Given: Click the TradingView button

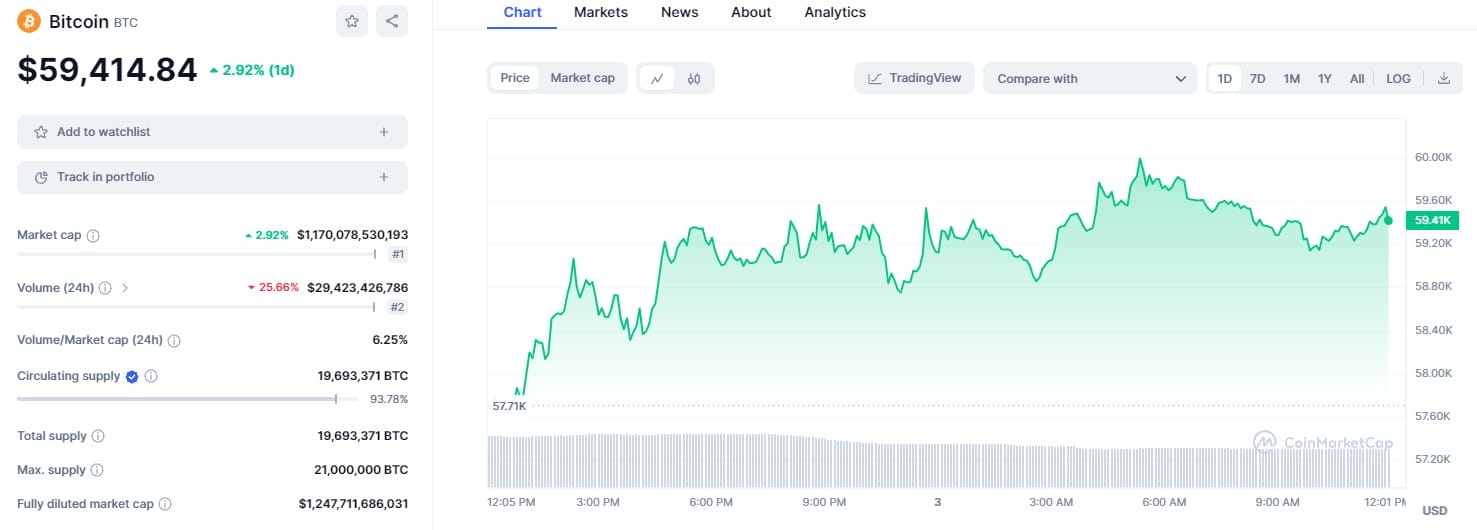Looking at the screenshot, I should 914,78.
